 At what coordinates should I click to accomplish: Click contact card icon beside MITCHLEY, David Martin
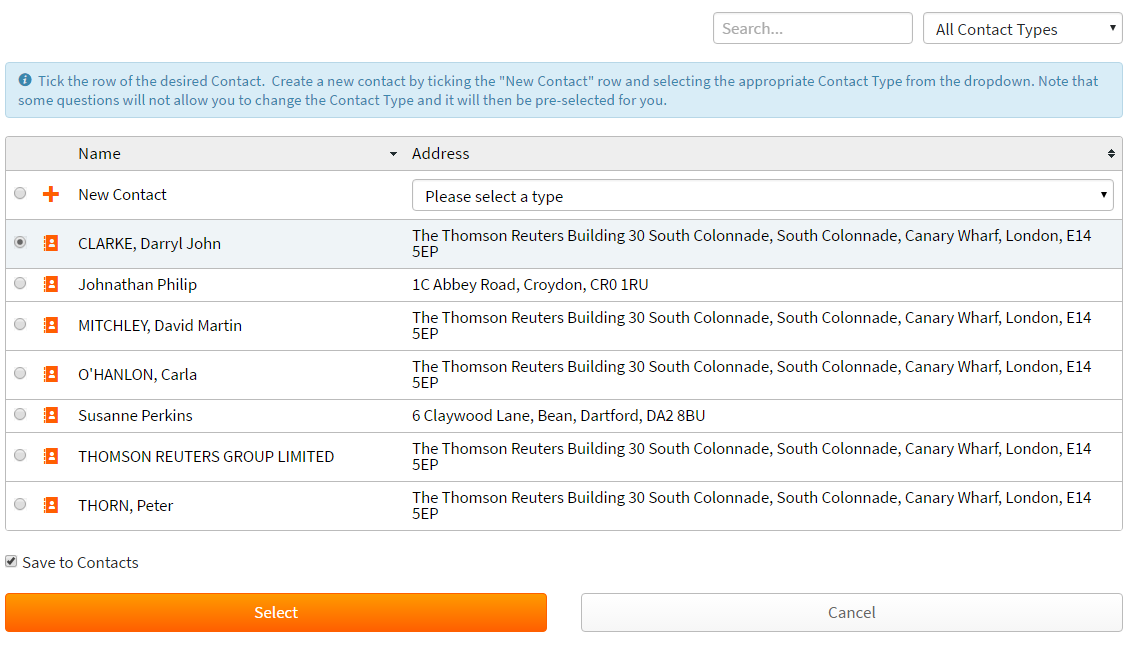click(51, 325)
